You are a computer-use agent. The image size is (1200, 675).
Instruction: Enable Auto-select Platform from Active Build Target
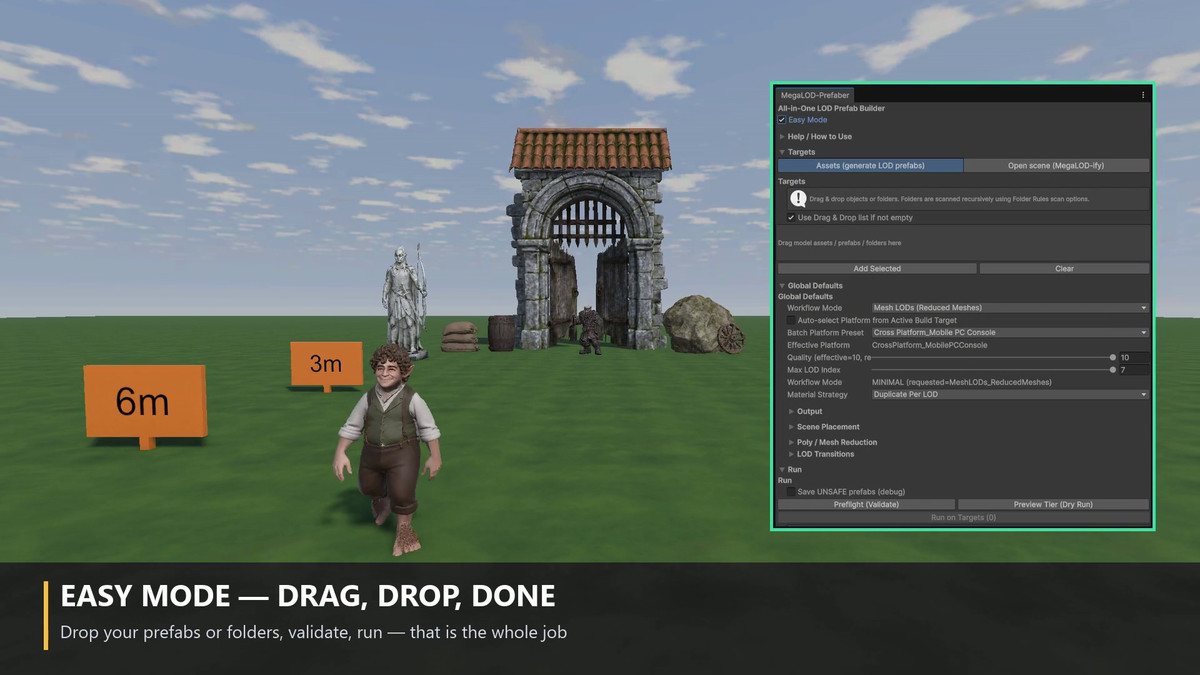click(791, 320)
